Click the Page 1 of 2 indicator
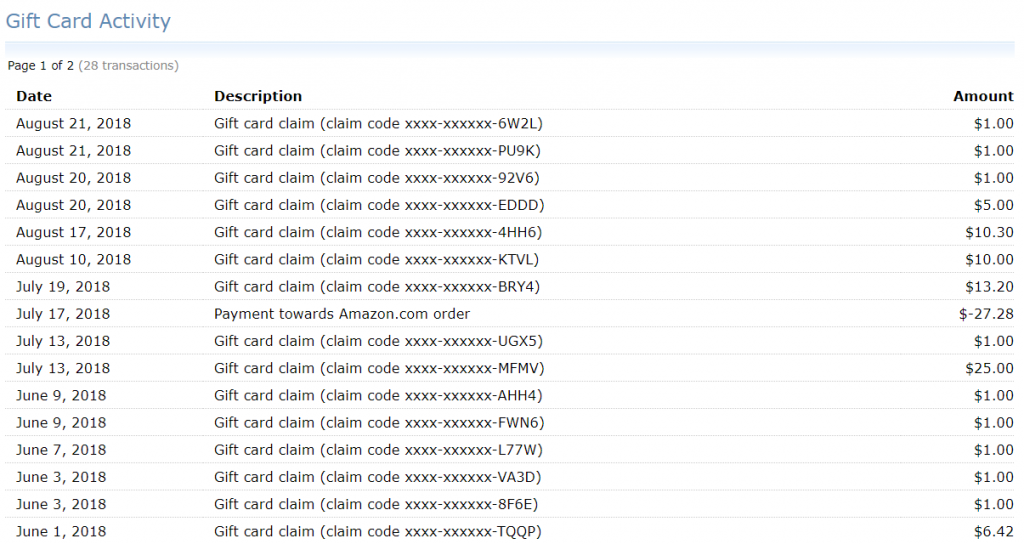The image size is (1024, 544). pyautogui.click(x=40, y=65)
